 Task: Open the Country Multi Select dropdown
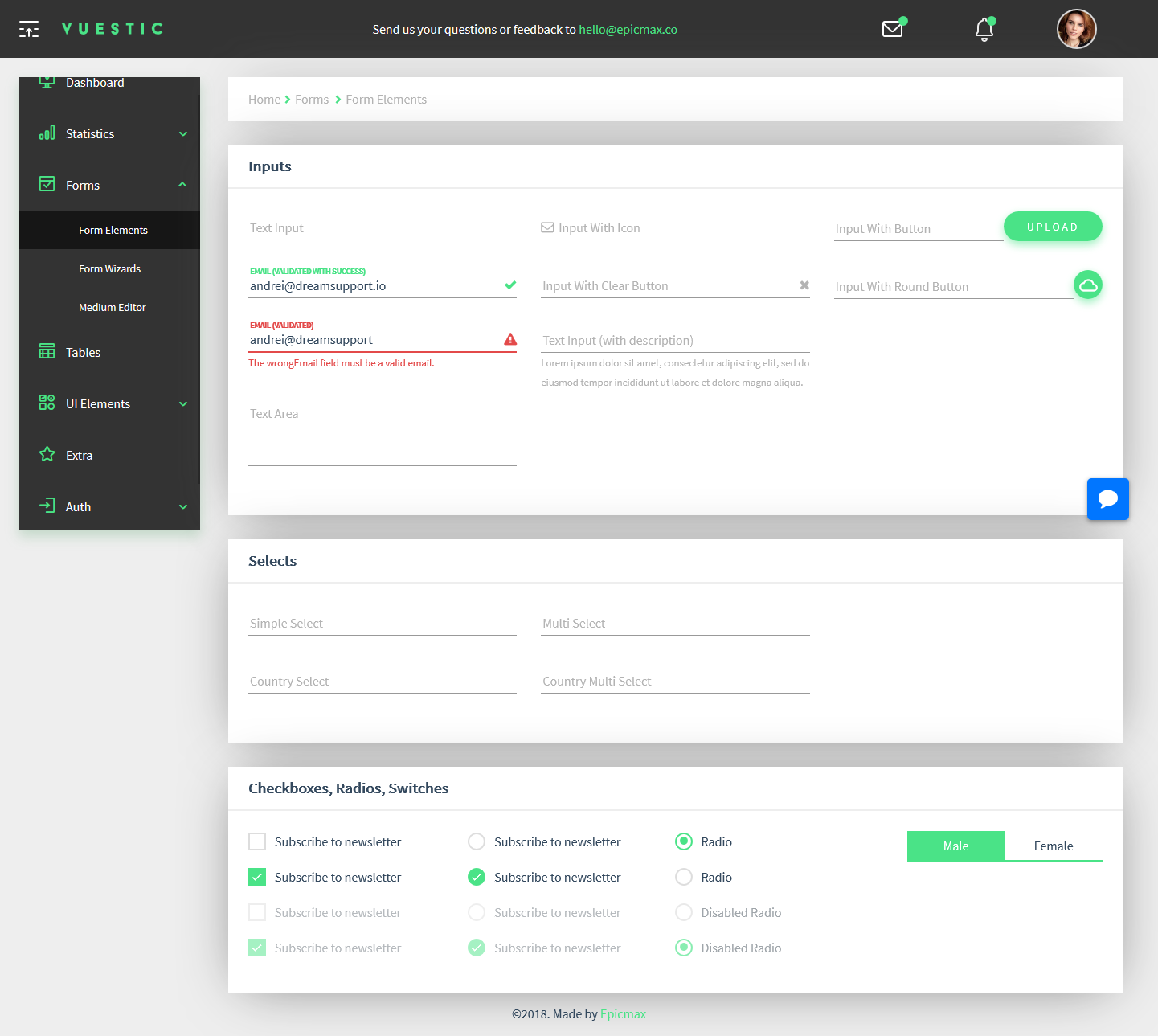coord(675,682)
